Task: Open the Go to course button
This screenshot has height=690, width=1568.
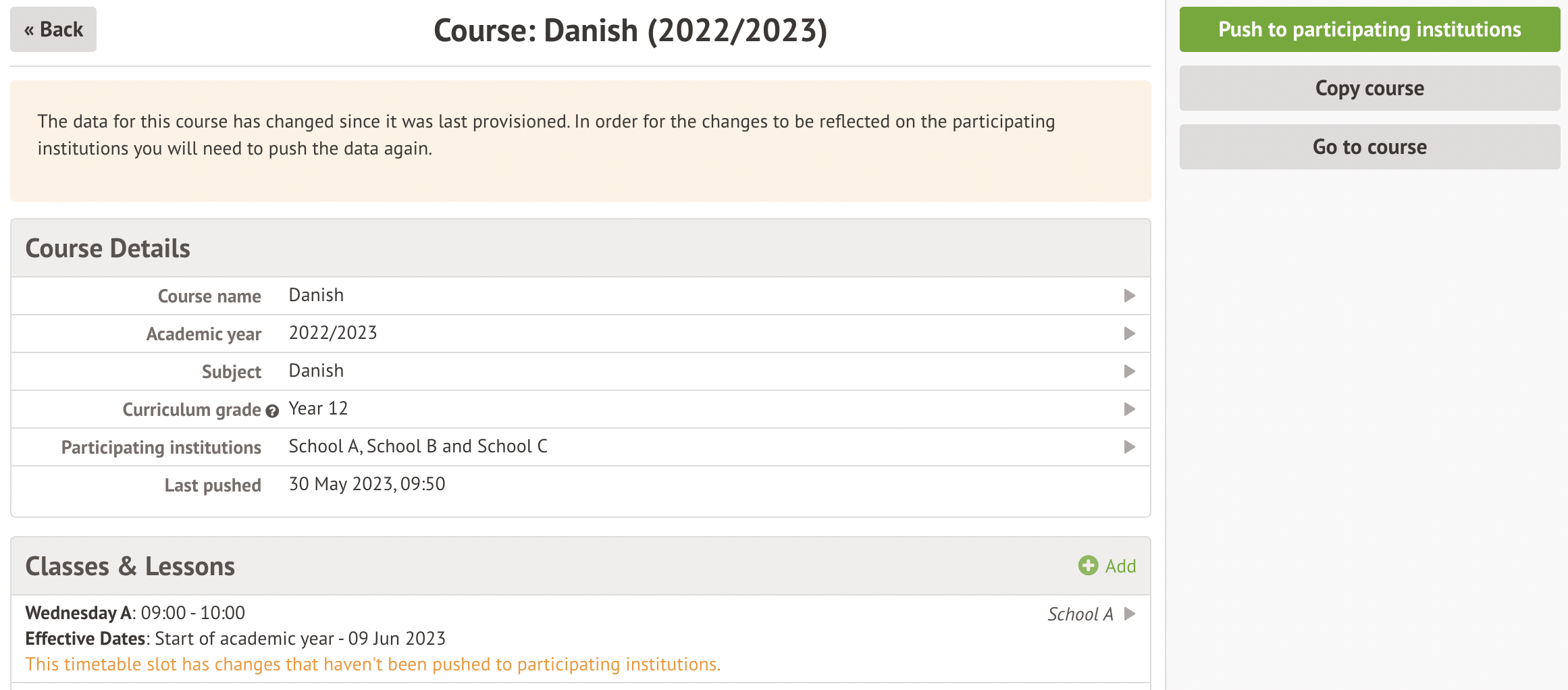Action: click(1369, 147)
